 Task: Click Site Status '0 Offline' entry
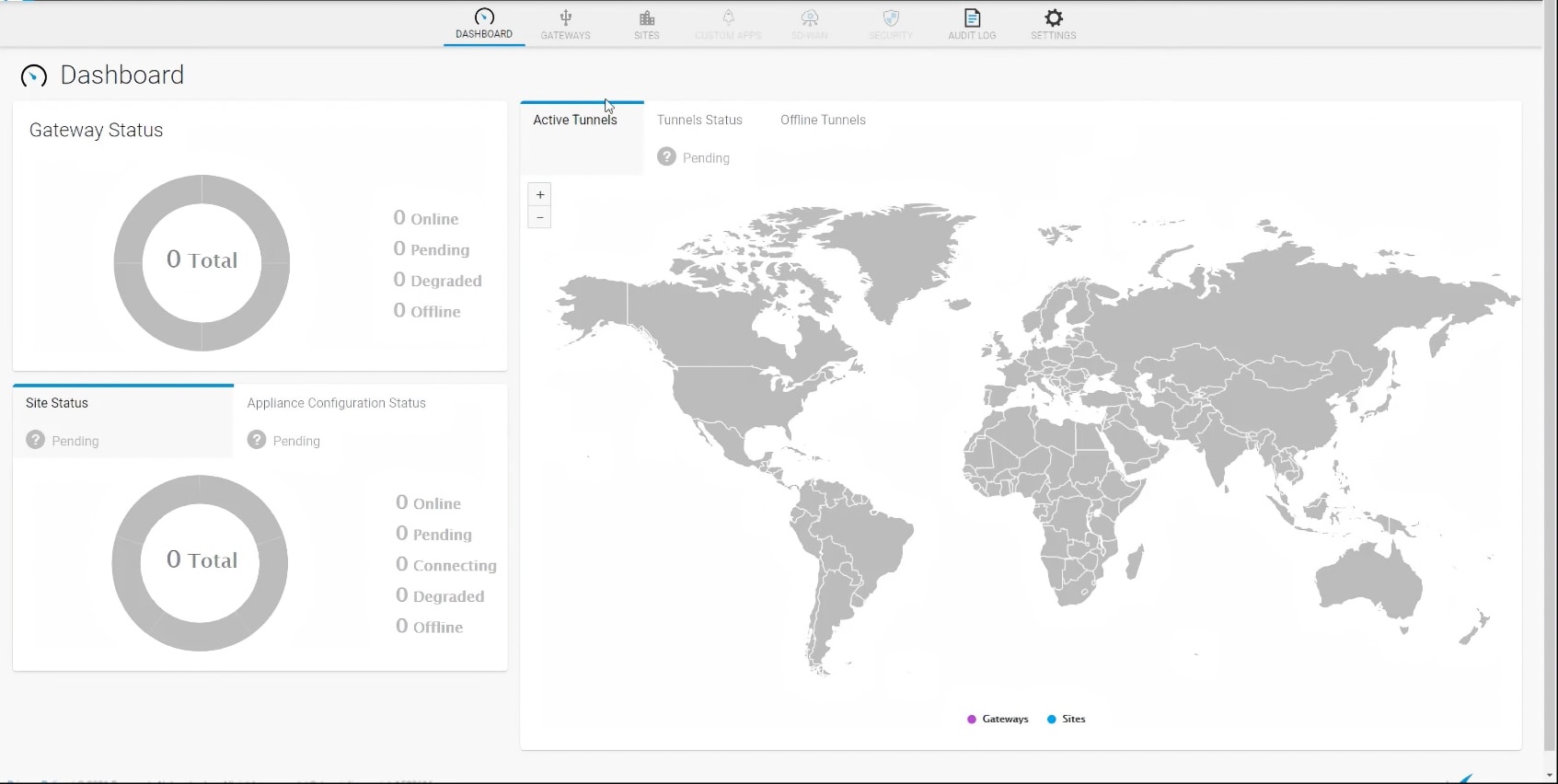(430, 627)
